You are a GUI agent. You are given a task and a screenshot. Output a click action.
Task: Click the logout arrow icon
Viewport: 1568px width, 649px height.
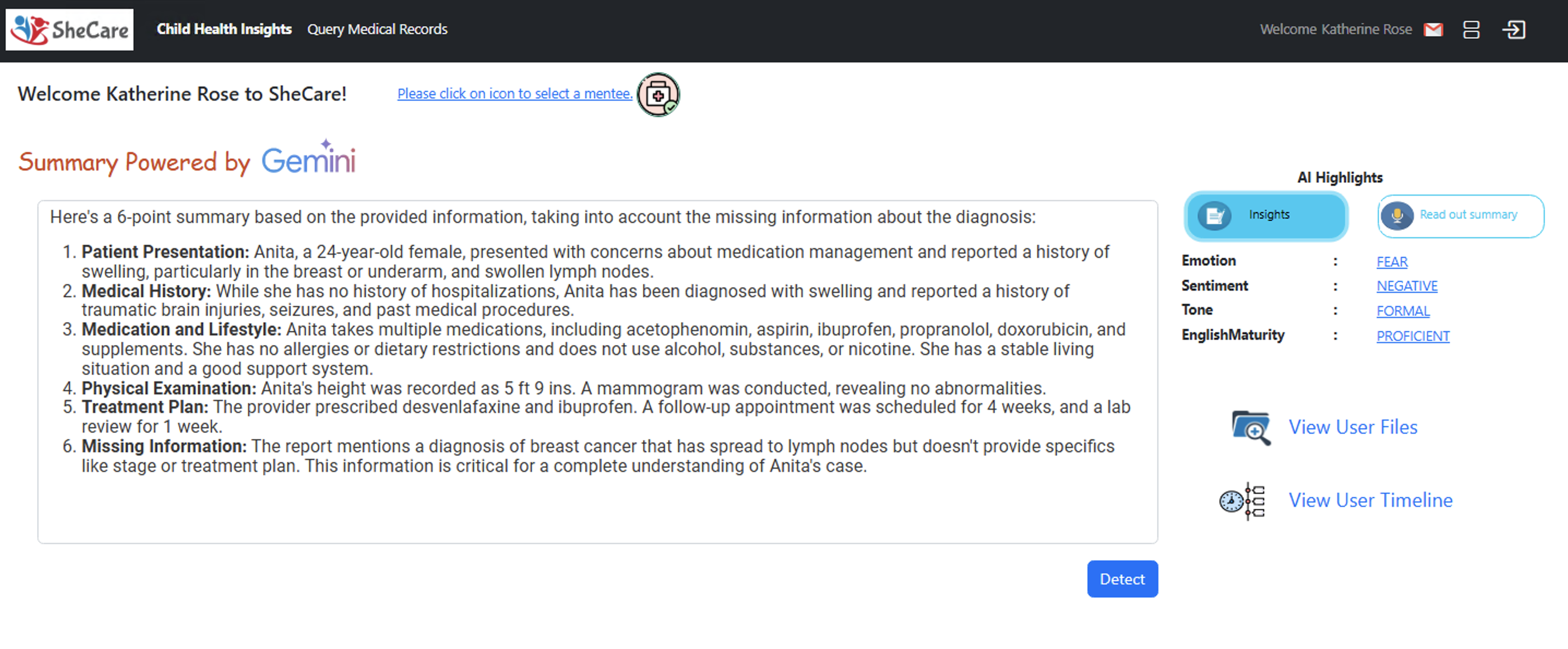pos(1513,29)
